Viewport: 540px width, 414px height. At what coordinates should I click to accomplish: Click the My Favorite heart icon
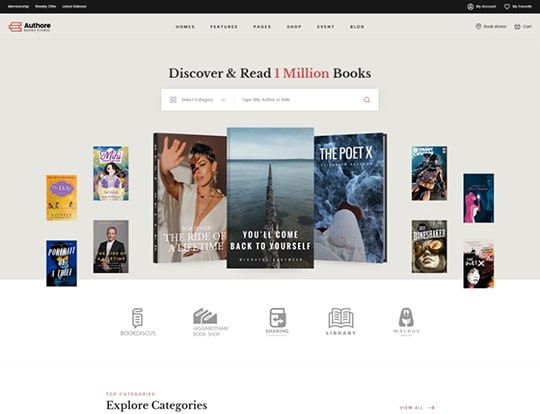[x=507, y=7]
